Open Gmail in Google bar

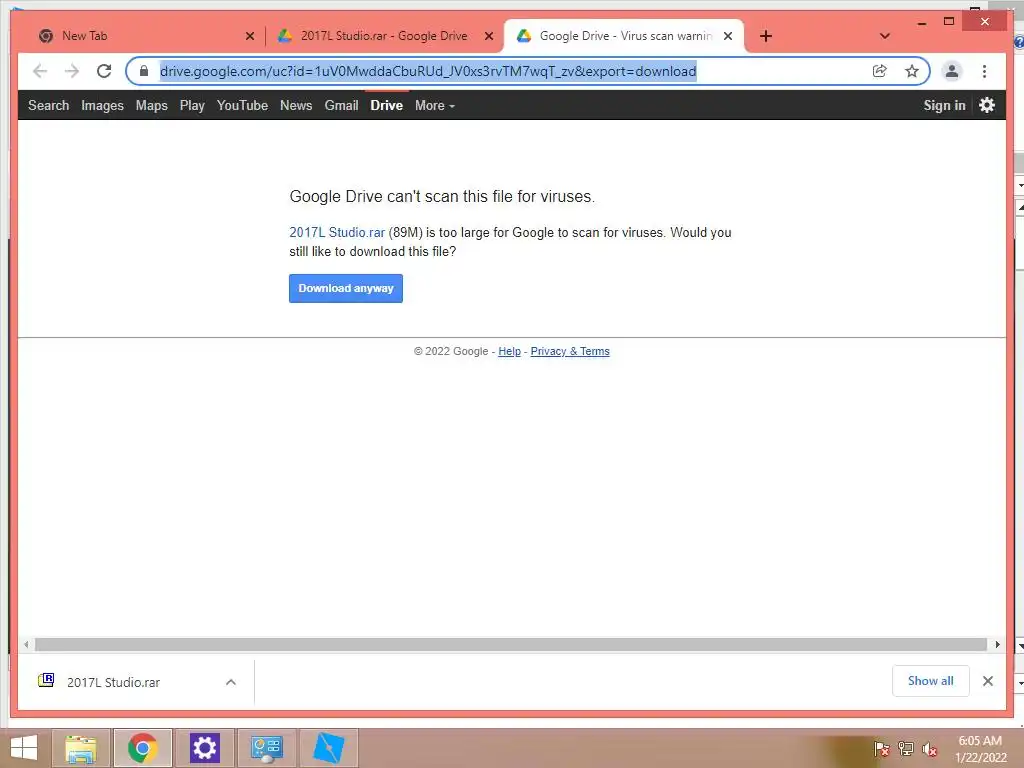tap(342, 105)
